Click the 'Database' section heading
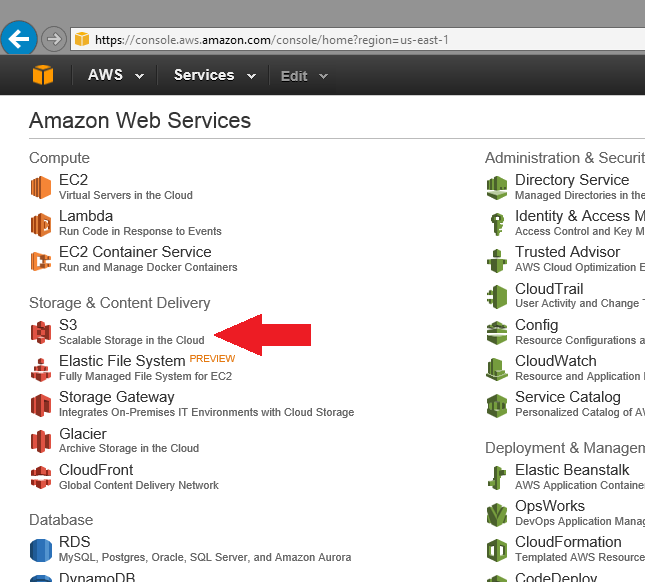 pyautogui.click(x=61, y=520)
